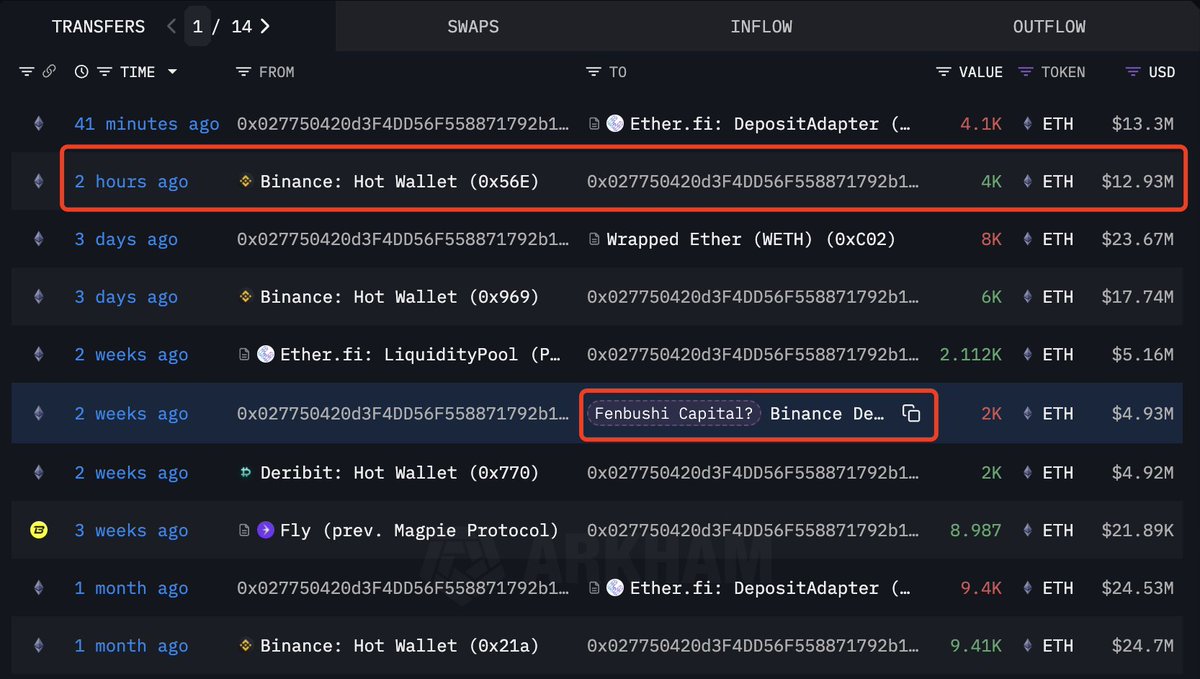Click the $24.53M USD amount
Image resolution: width=1200 pixels, height=679 pixels.
[1137, 588]
